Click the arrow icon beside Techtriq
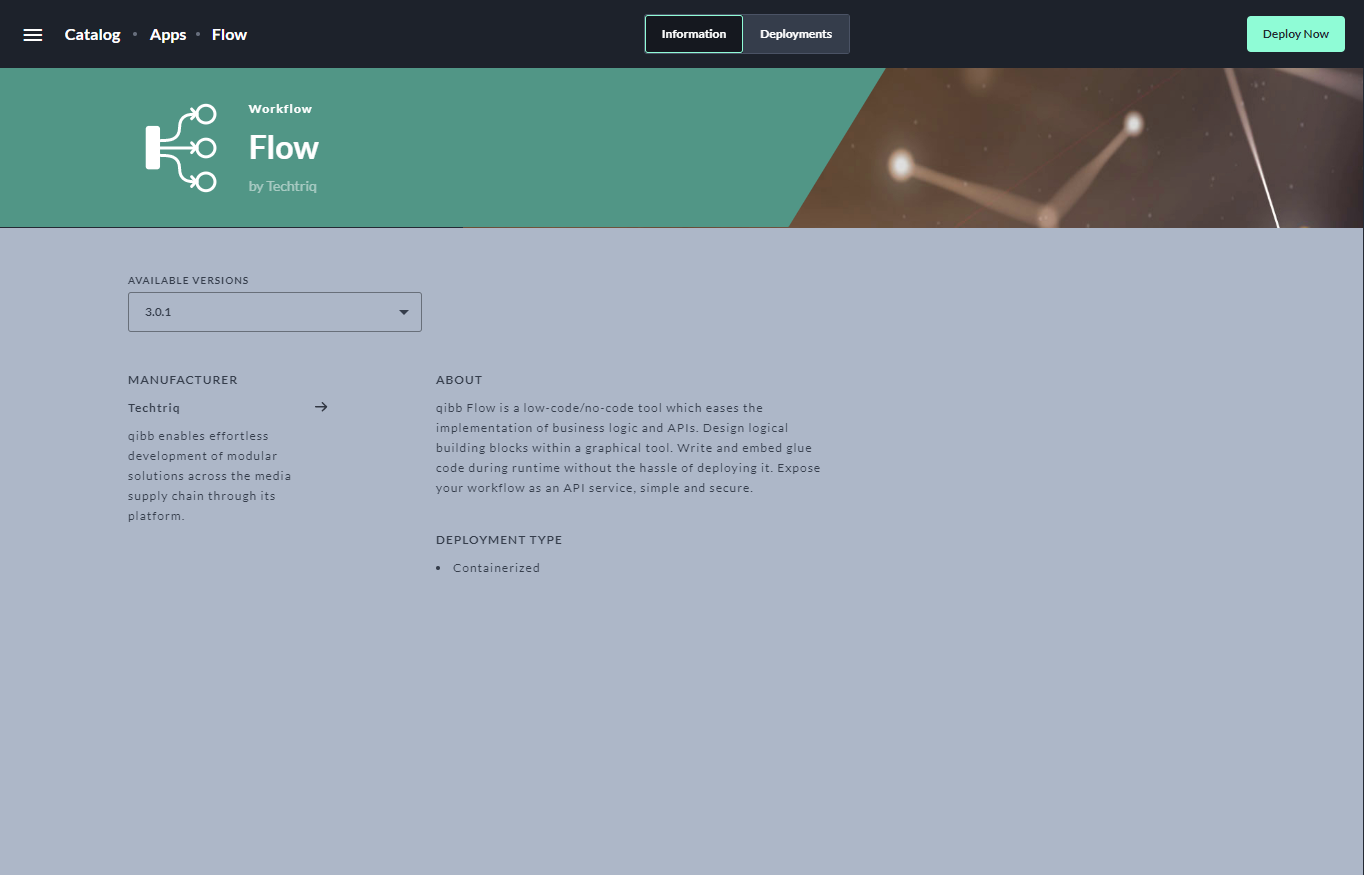This screenshot has height=875, width=1364. tap(321, 407)
